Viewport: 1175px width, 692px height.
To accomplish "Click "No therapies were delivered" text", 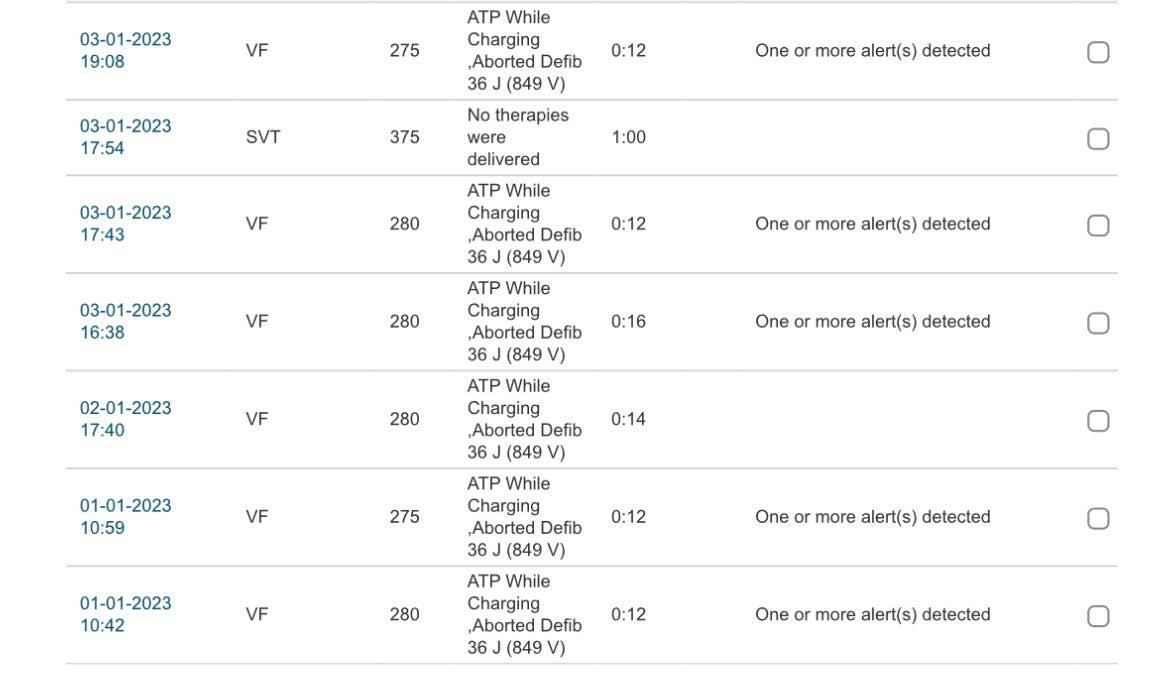I will 518,137.
